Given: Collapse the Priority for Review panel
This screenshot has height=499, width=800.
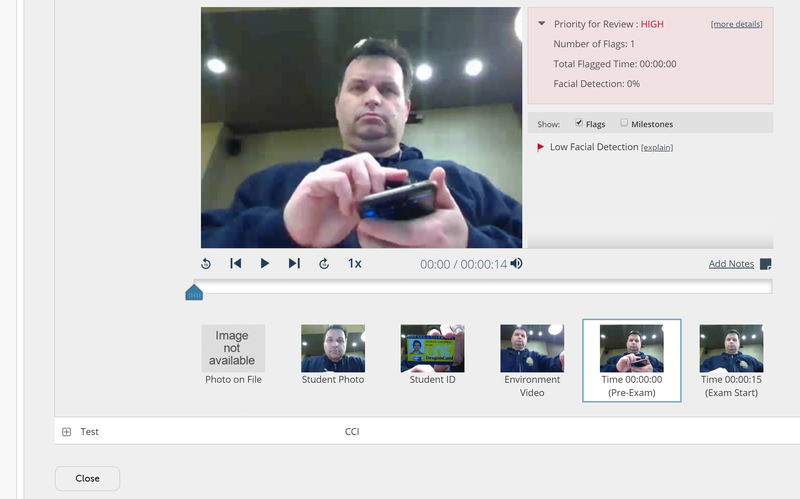Looking at the screenshot, I should 542,23.
